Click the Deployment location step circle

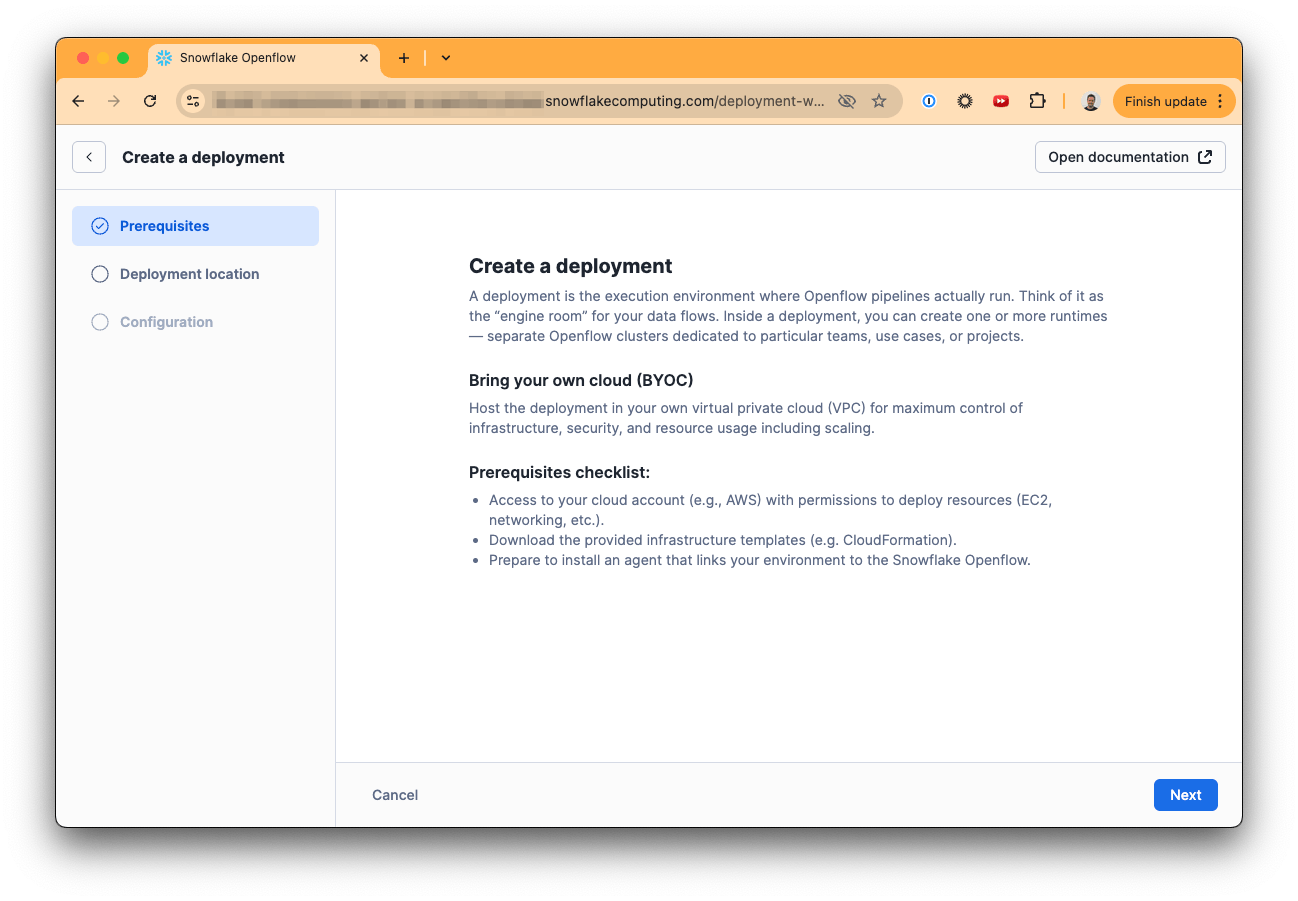[100, 274]
